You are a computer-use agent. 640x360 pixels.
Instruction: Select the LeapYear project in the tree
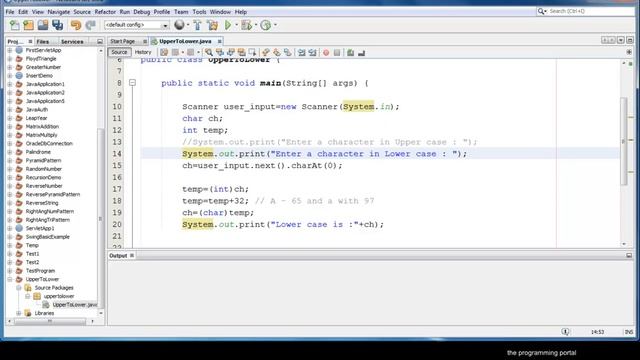36,118
